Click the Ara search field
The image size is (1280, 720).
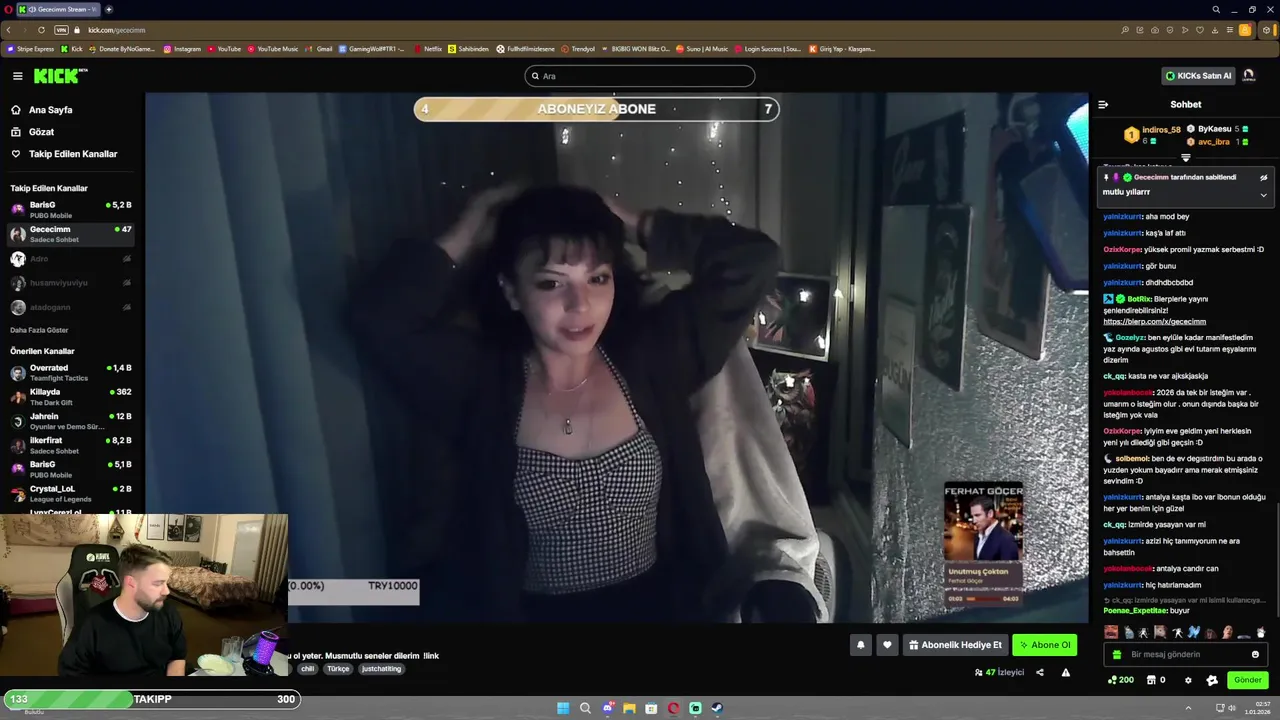[640, 76]
